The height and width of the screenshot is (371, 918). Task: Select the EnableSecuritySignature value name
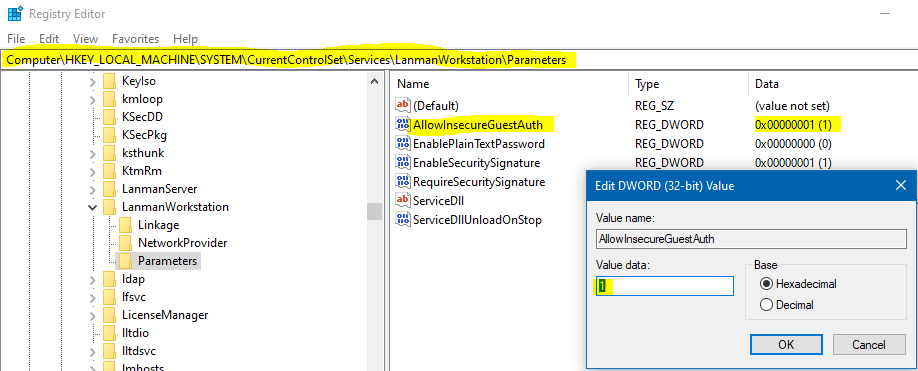pyautogui.click(x=477, y=163)
